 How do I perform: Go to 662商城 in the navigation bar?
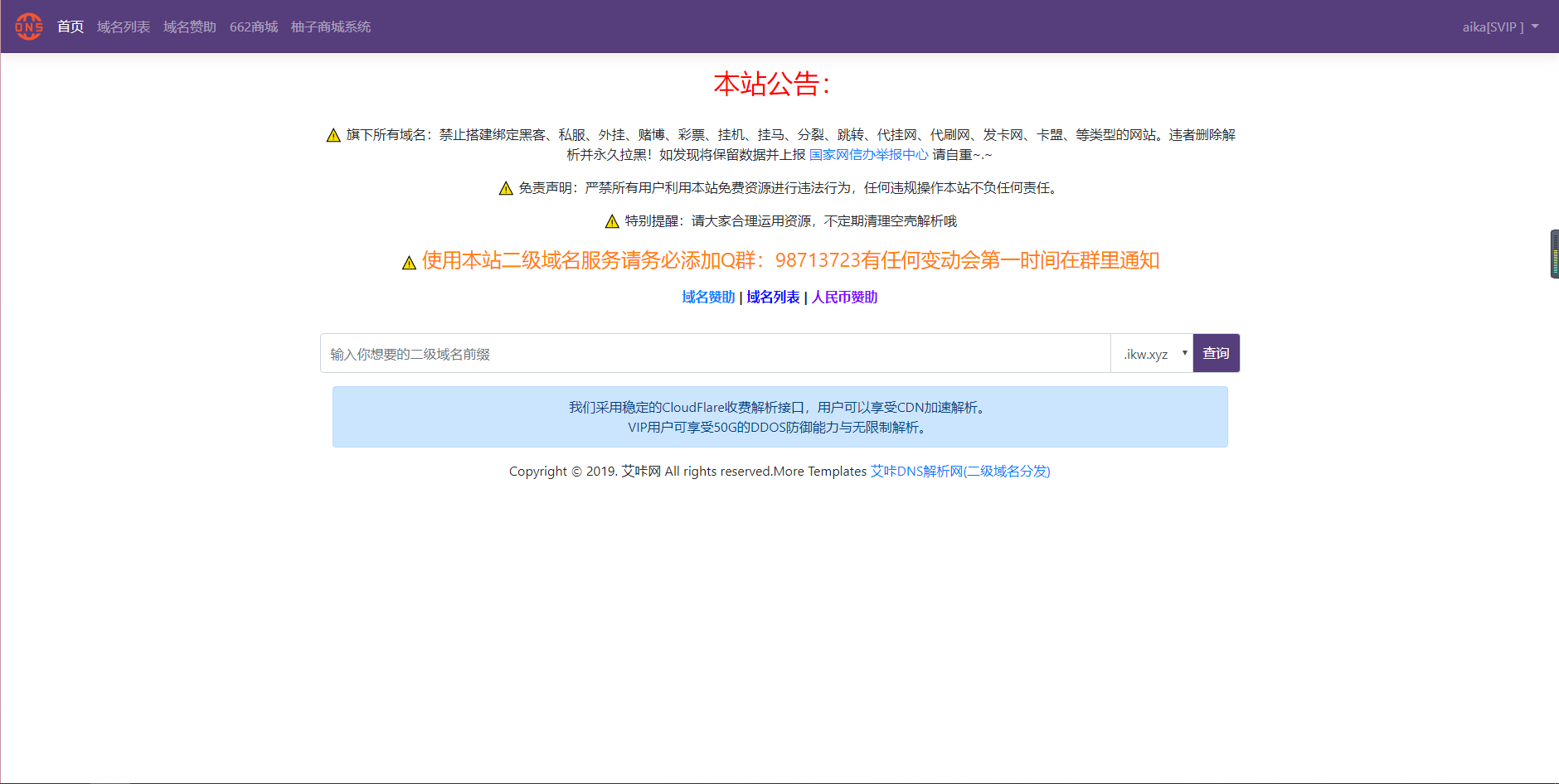click(x=253, y=26)
